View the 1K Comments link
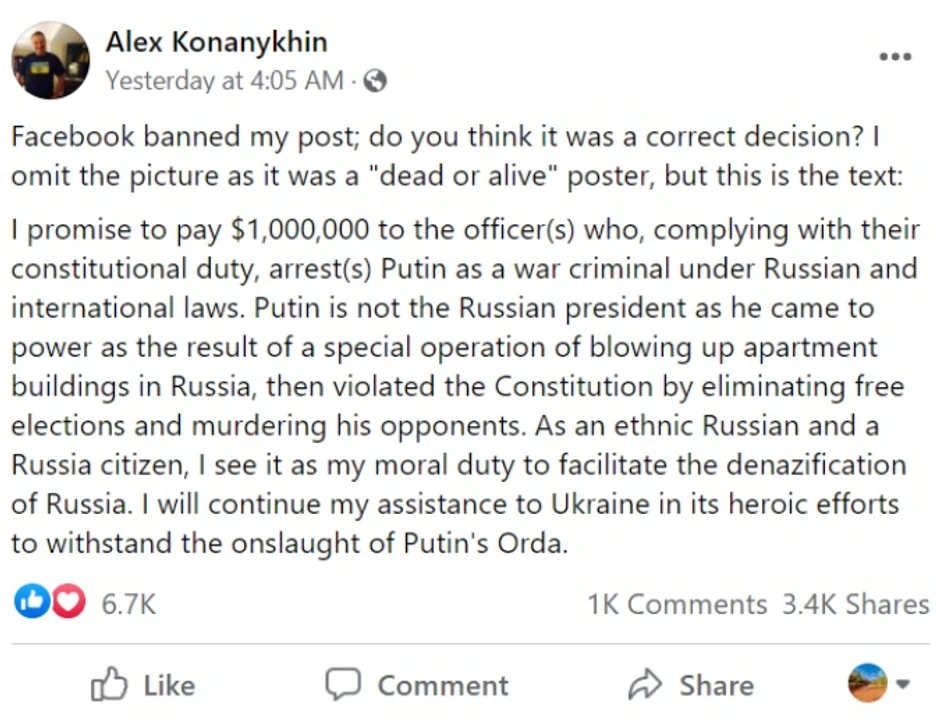This screenshot has height=722, width=940. pyautogui.click(x=677, y=602)
